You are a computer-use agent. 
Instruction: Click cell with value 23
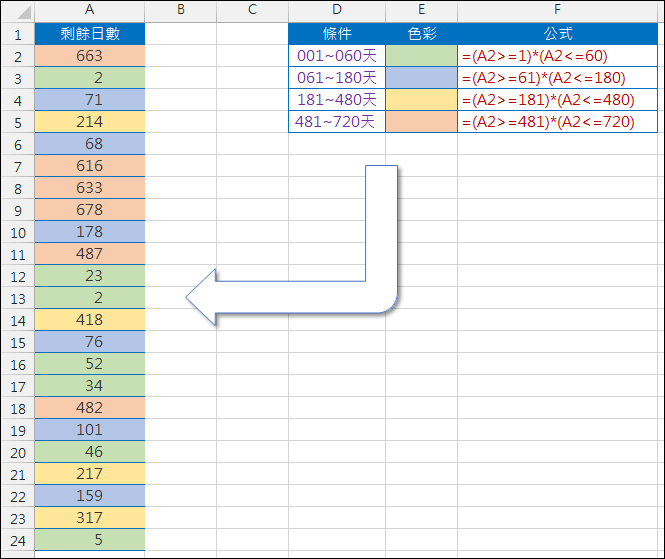[x=89, y=276]
